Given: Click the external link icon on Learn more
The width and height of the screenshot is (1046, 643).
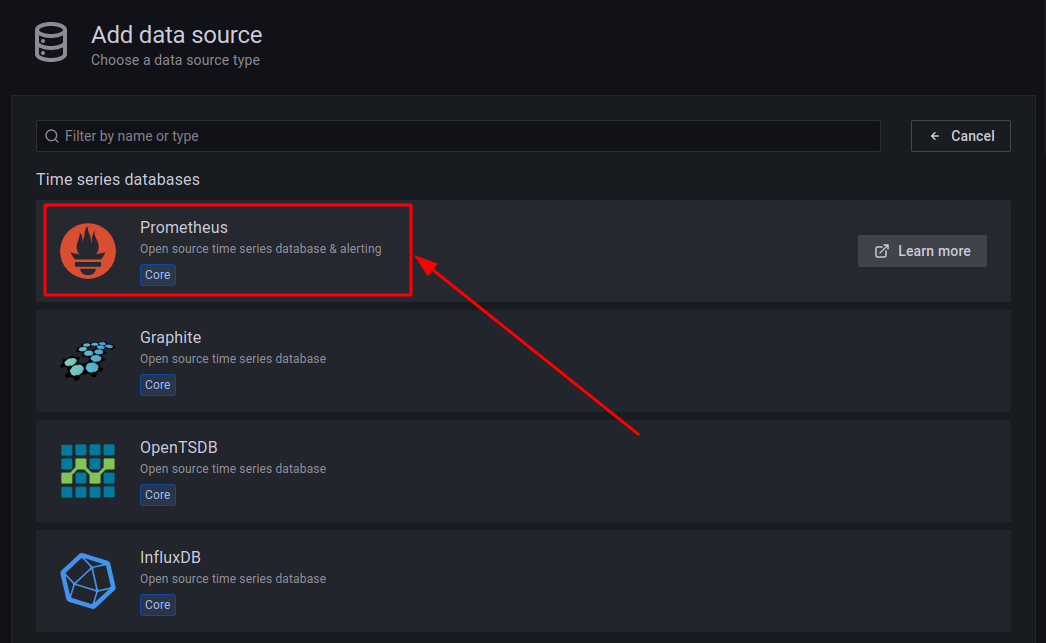Looking at the screenshot, I should 883,250.
